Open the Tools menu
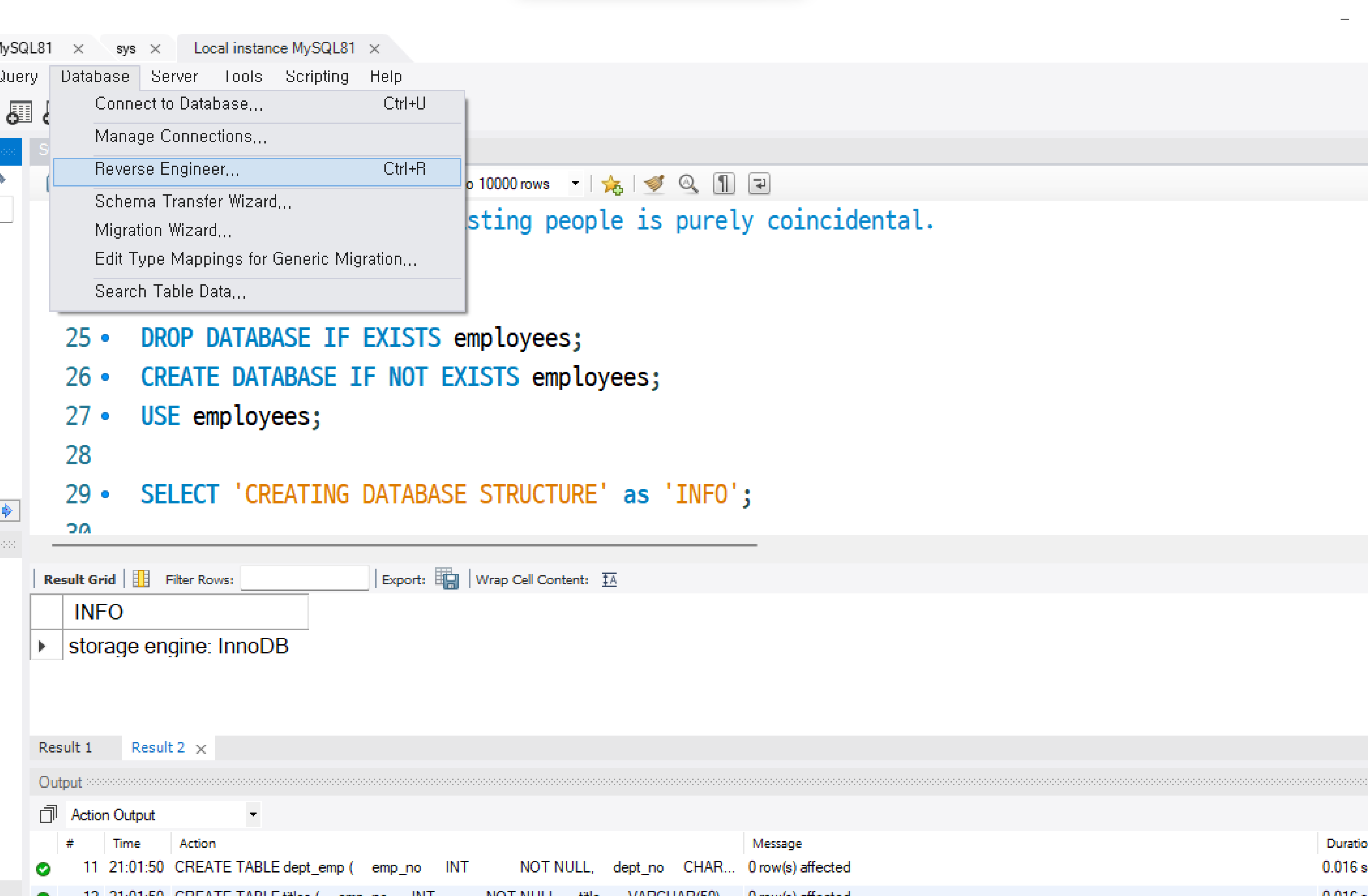The height and width of the screenshot is (896, 1368). [x=244, y=77]
